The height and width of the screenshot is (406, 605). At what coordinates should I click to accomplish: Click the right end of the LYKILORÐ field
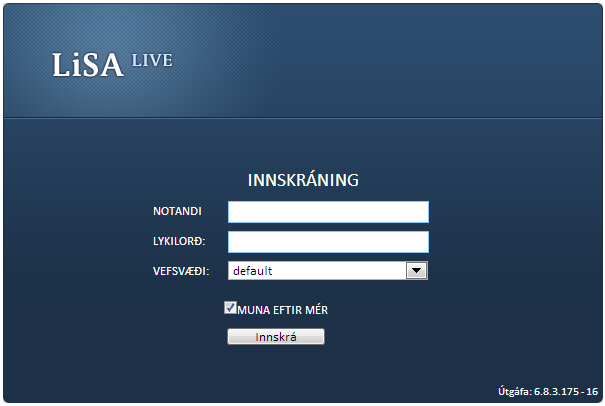(418, 242)
